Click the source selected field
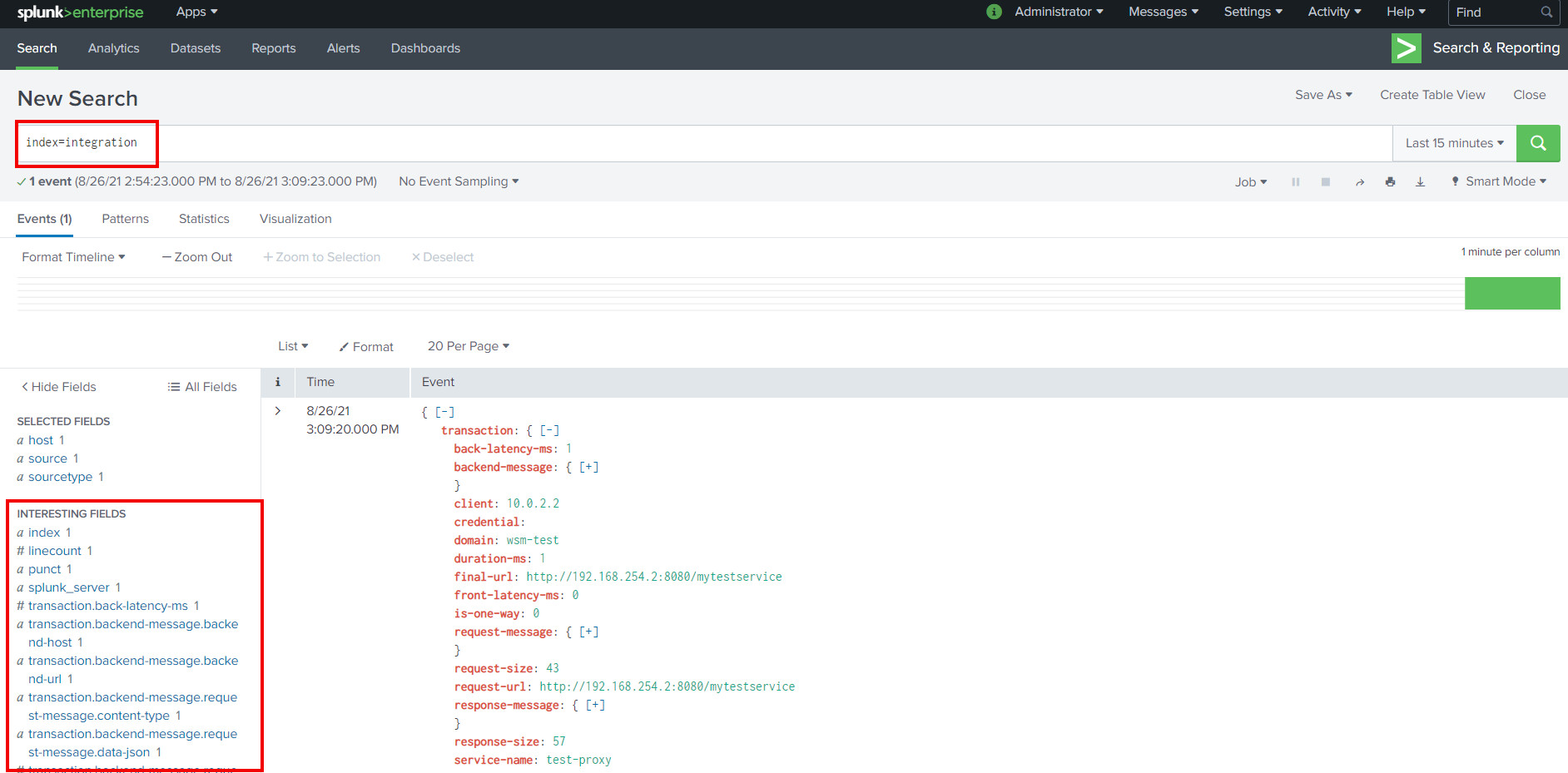This screenshot has height=773, width=1568. (47, 458)
